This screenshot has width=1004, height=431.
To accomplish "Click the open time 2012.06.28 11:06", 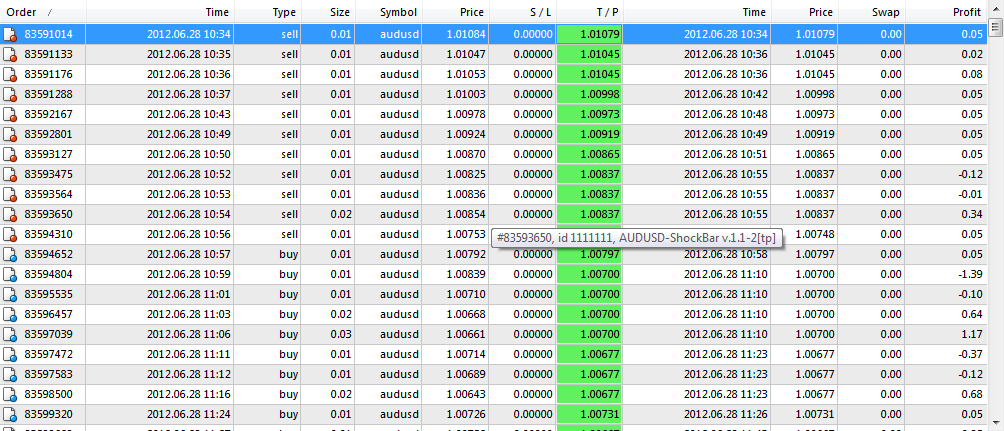I will pyautogui.click(x=189, y=334).
